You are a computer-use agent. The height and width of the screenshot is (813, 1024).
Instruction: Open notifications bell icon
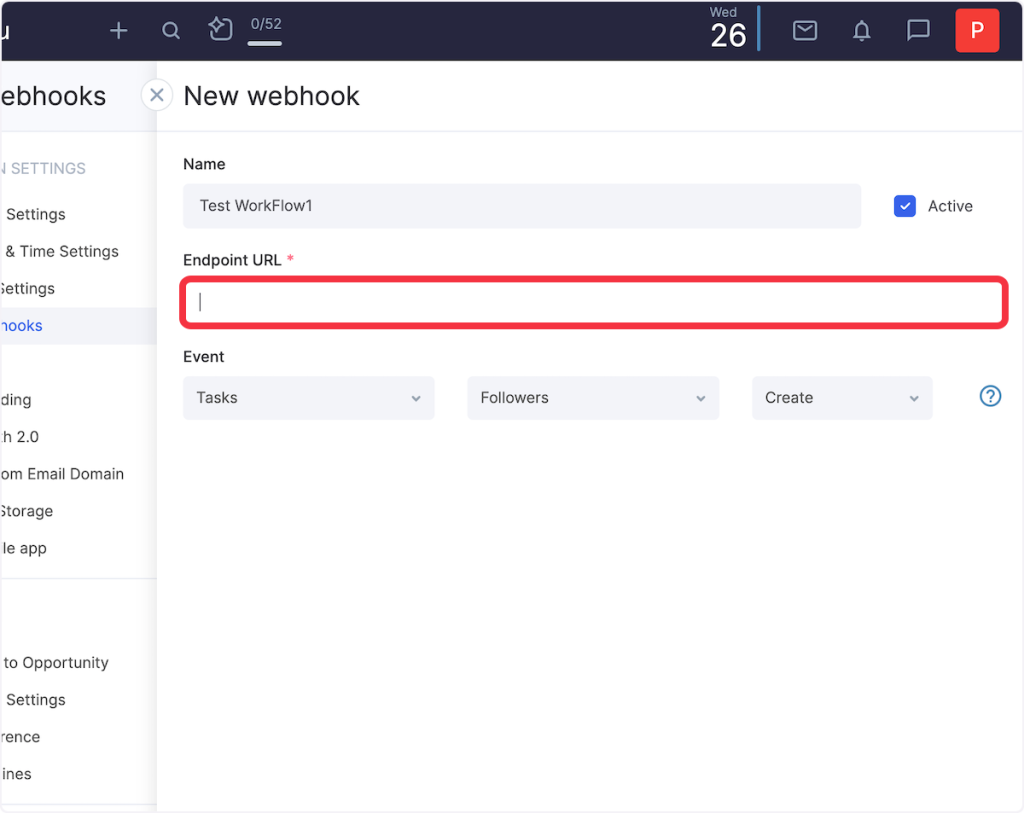861,31
